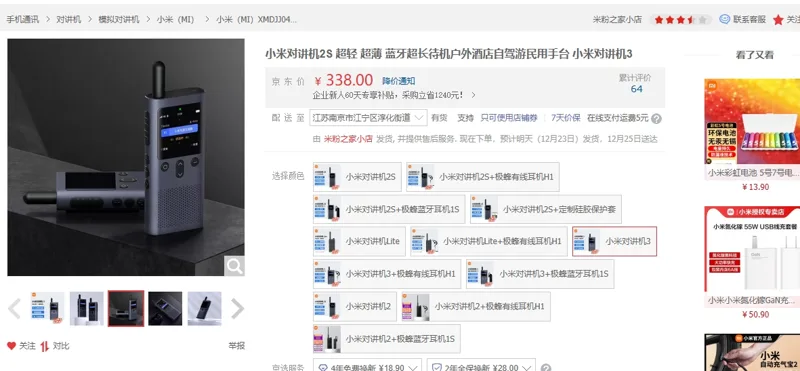Click the ¥ 50.90 charger price
This screenshot has width=800, height=371.
(x=755, y=314)
